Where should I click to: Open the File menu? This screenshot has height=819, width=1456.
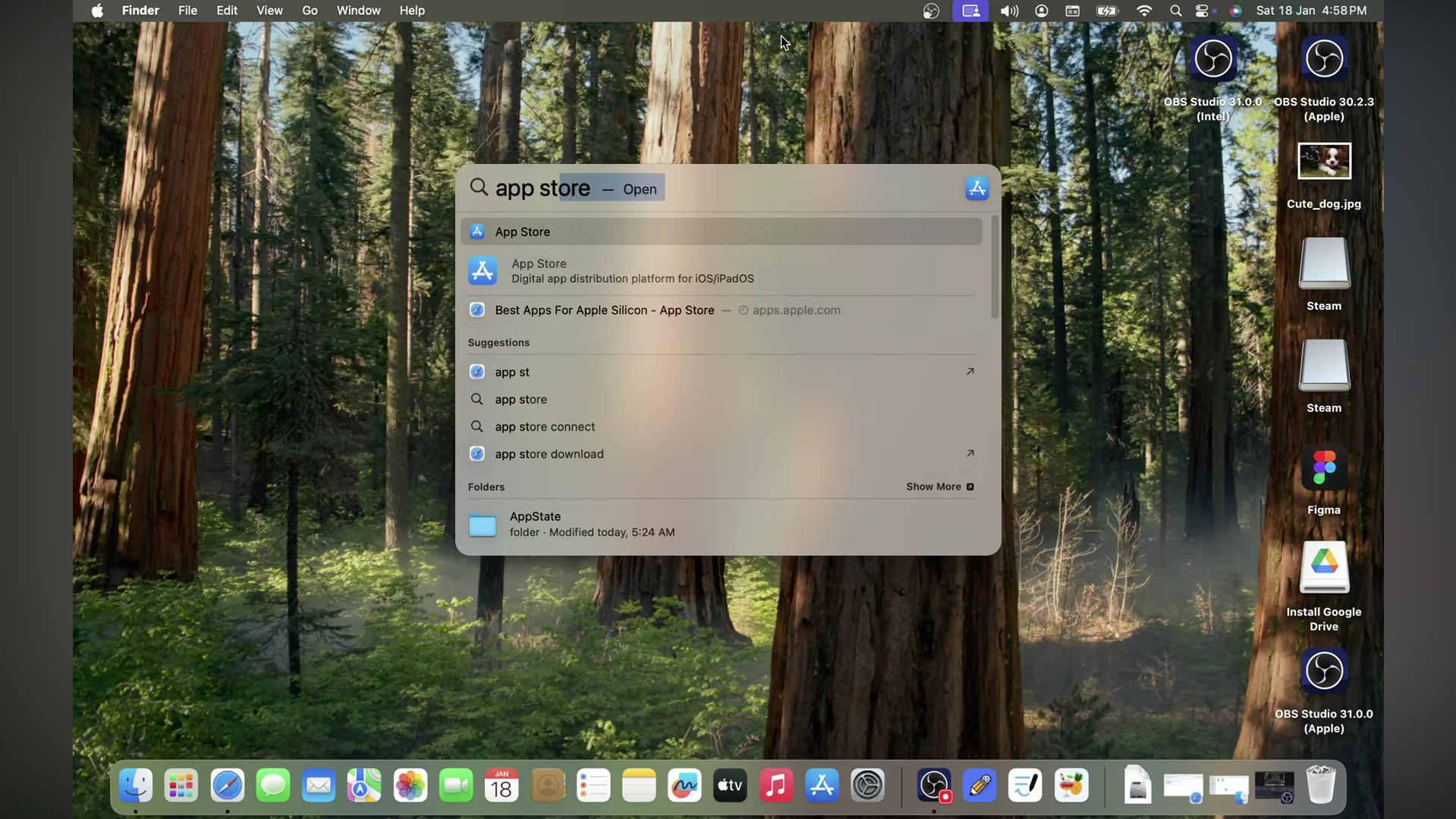coord(187,11)
